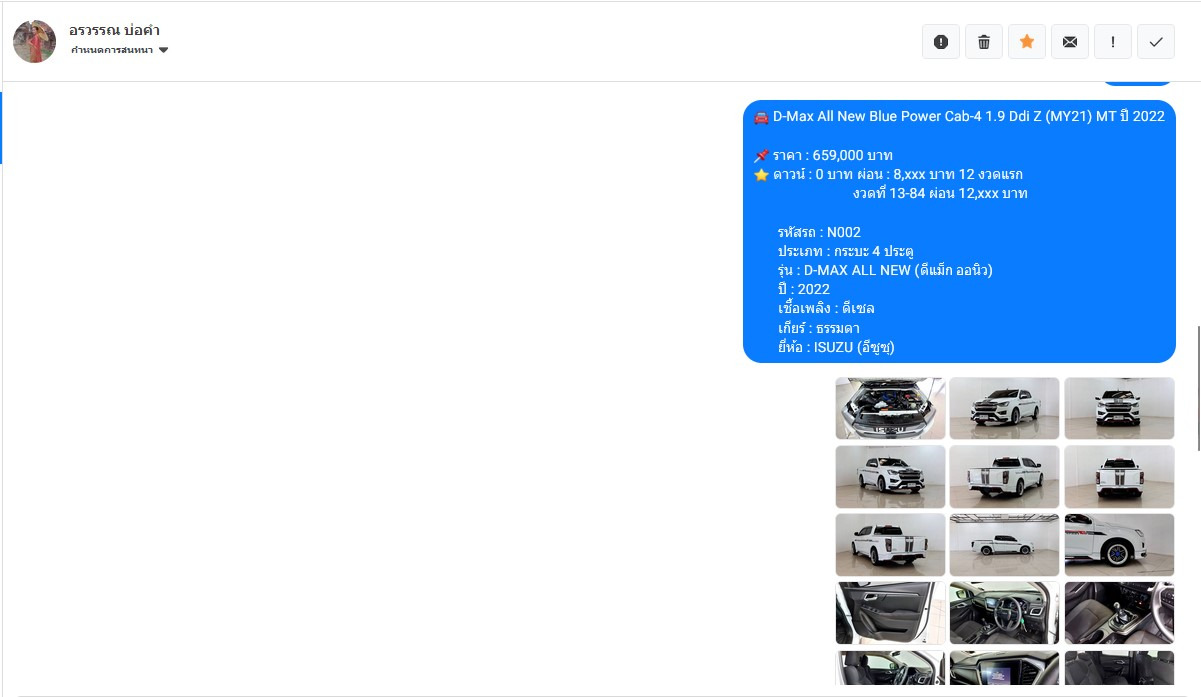Image resolution: width=1201 pixels, height=697 pixels.
Task: Open the open-hood engine bay thumbnail
Action: [890, 408]
